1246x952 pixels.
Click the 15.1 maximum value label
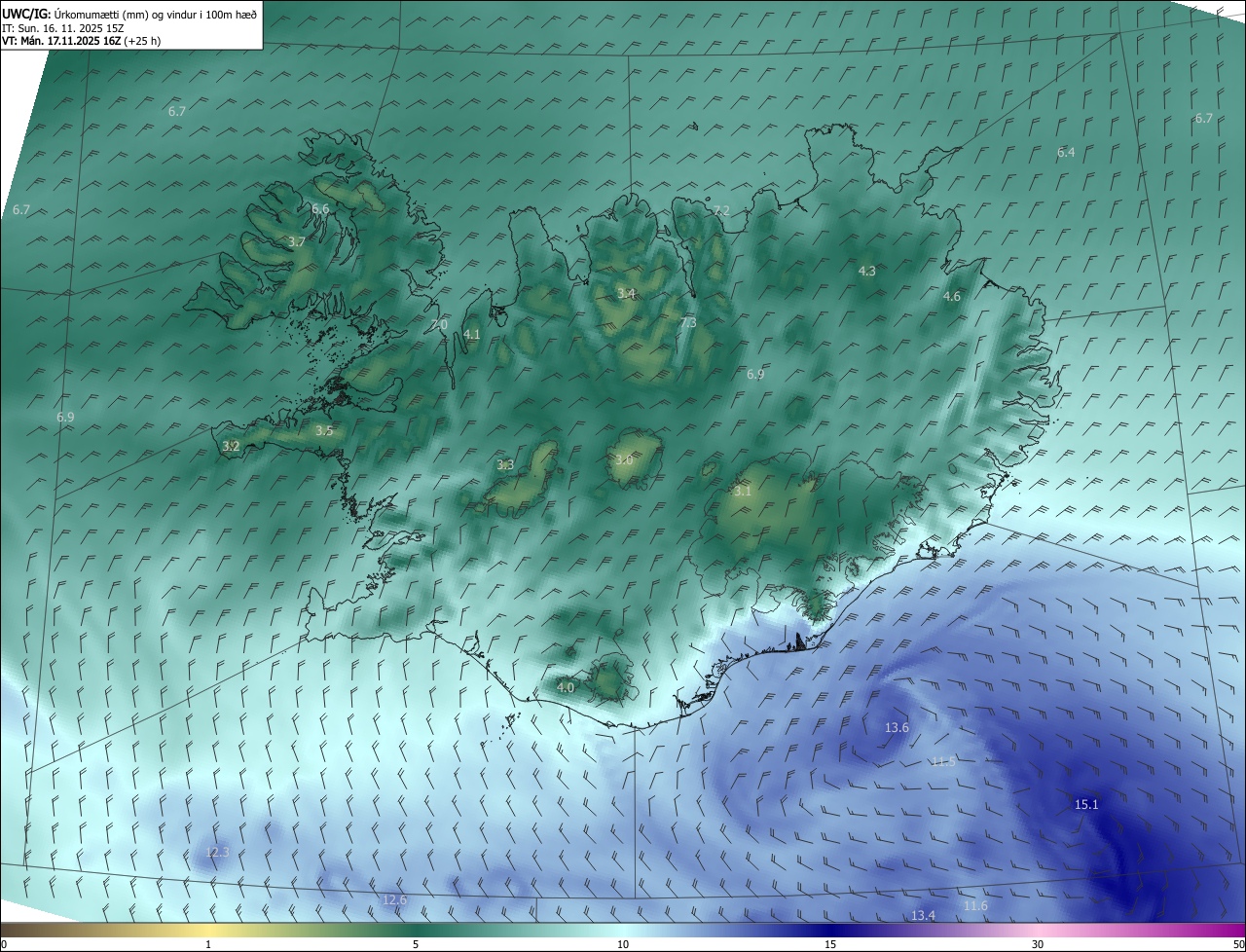pyautogui.click(x=1086, y=804)
